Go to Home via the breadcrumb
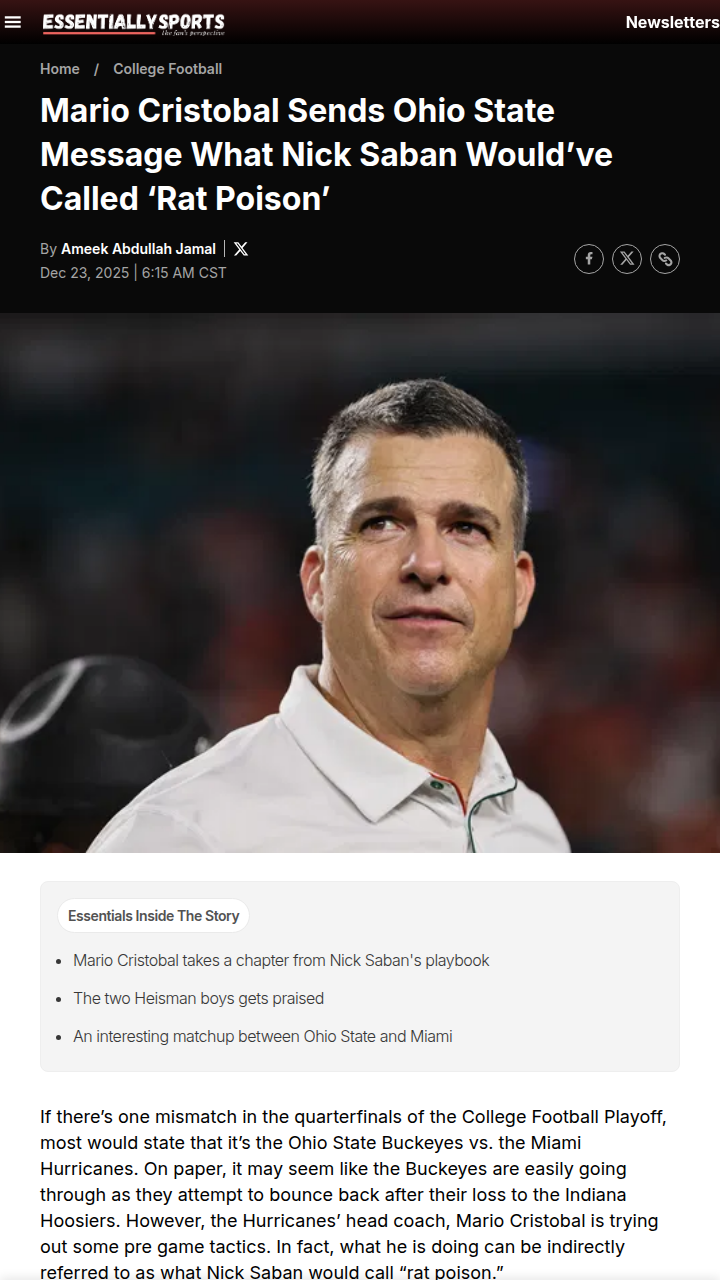The width and height of the screenshot is (720, 1280). pos(60,69)
